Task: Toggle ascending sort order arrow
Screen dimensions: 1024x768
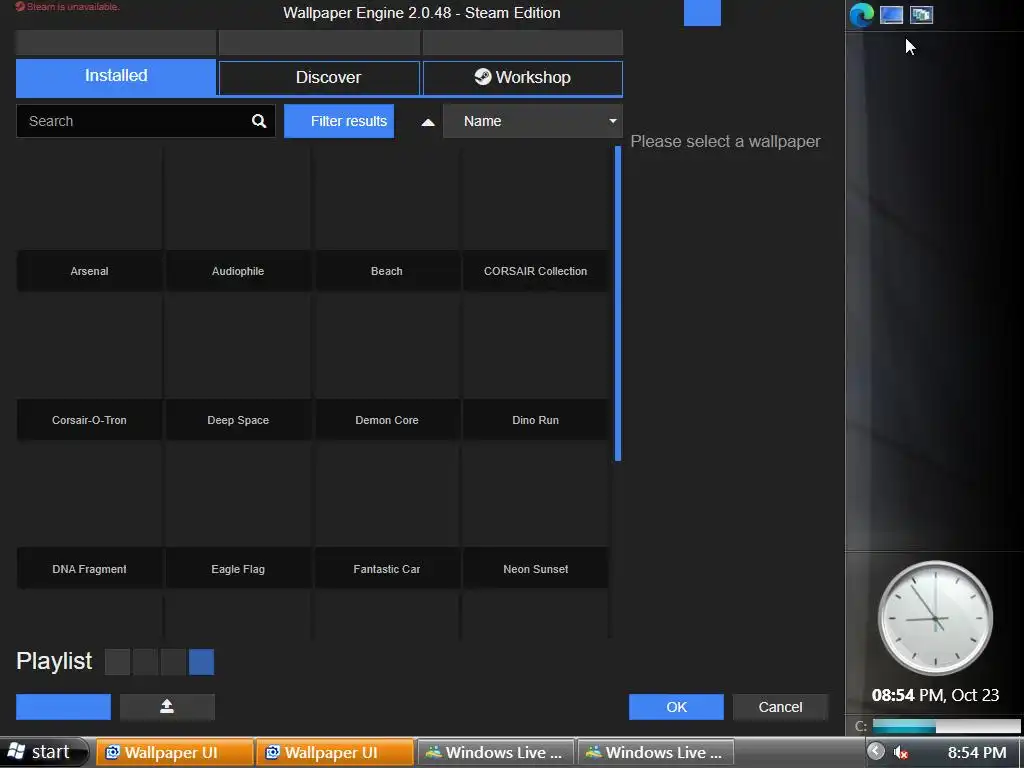Action: (428, 121)
